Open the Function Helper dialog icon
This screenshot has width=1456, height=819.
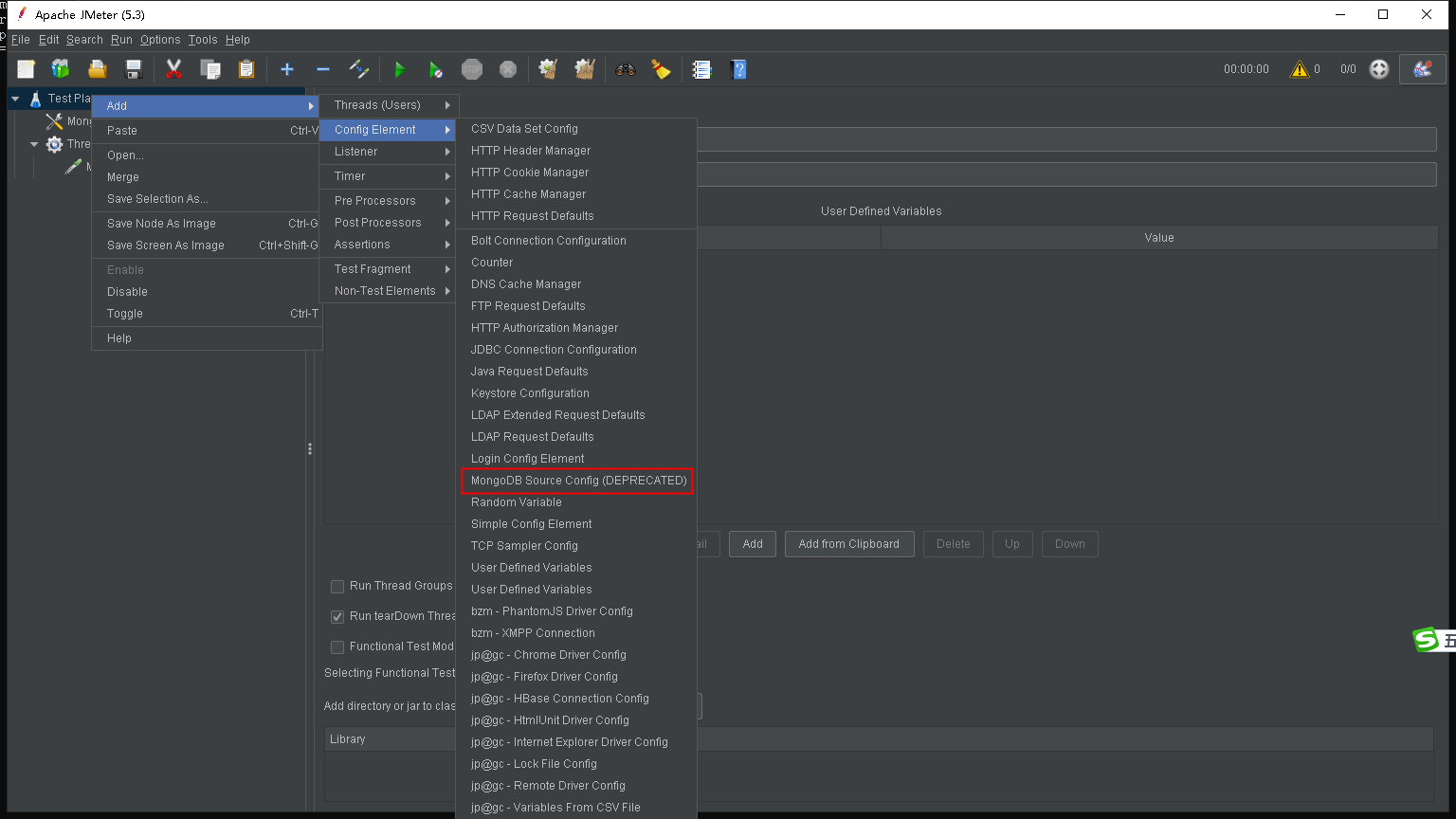[x=701, y=69]
